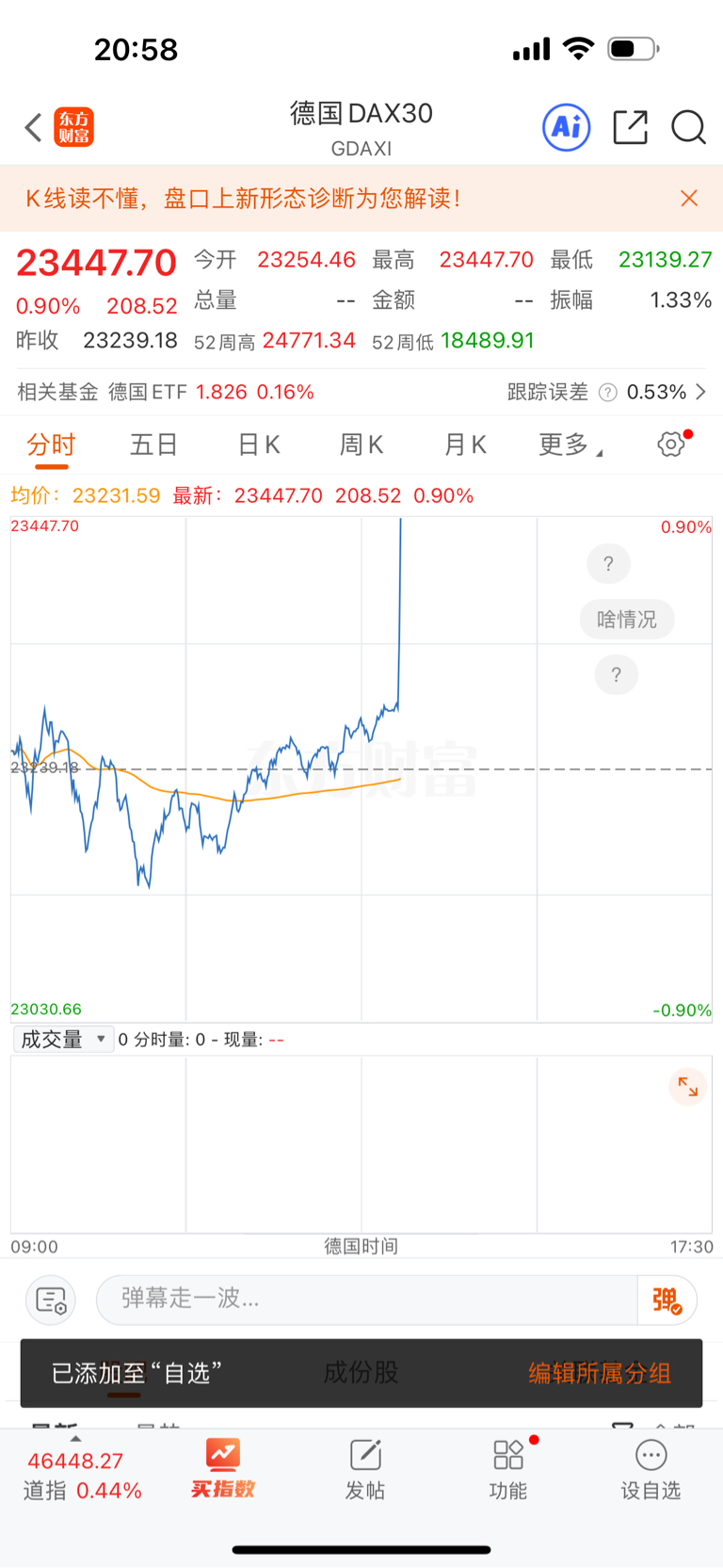This screenshot has height=1568, width=723.
Task: Expand chart to fullscreen icon
Action: coord(688,1087)
